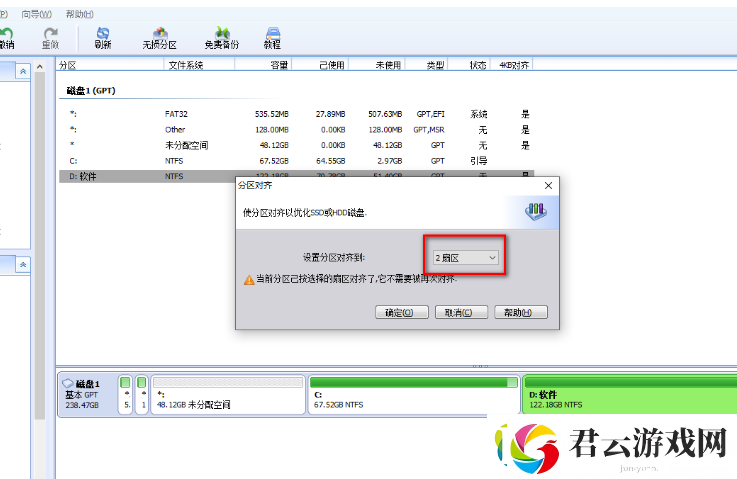Screen dimensions: 737x479
Task: Open the 帮助(H) menu
Action: 79,14
